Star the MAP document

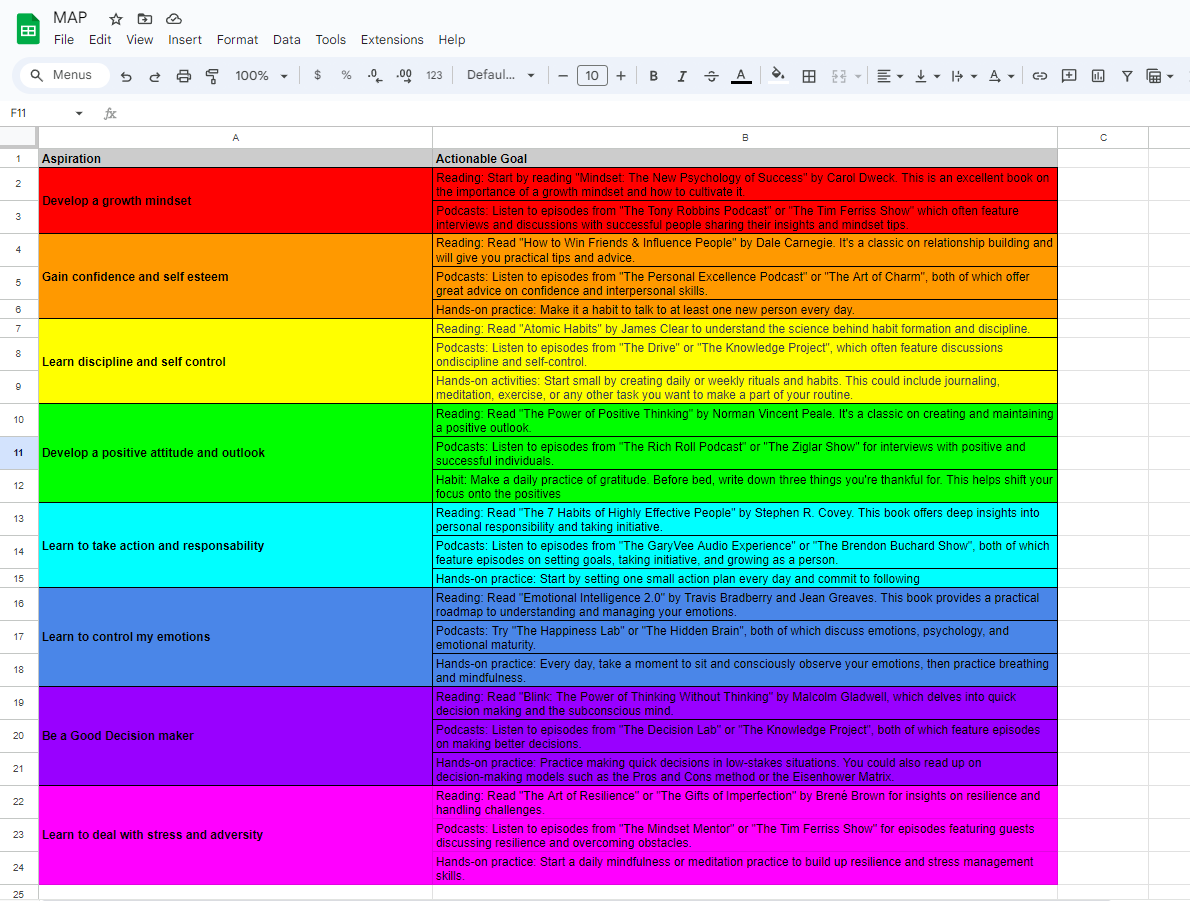pyautogui.click(x=115, y=19)
